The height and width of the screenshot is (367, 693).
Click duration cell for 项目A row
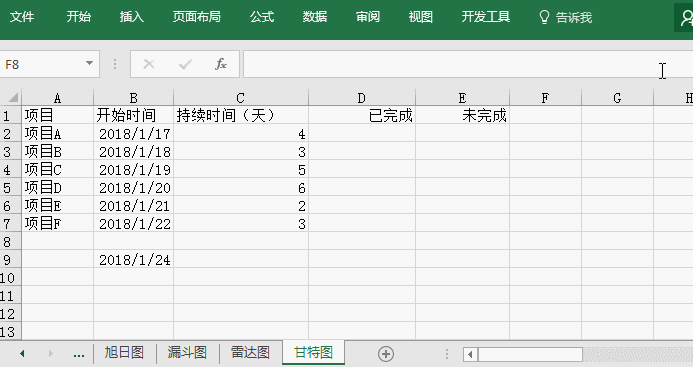coord(241,134)
